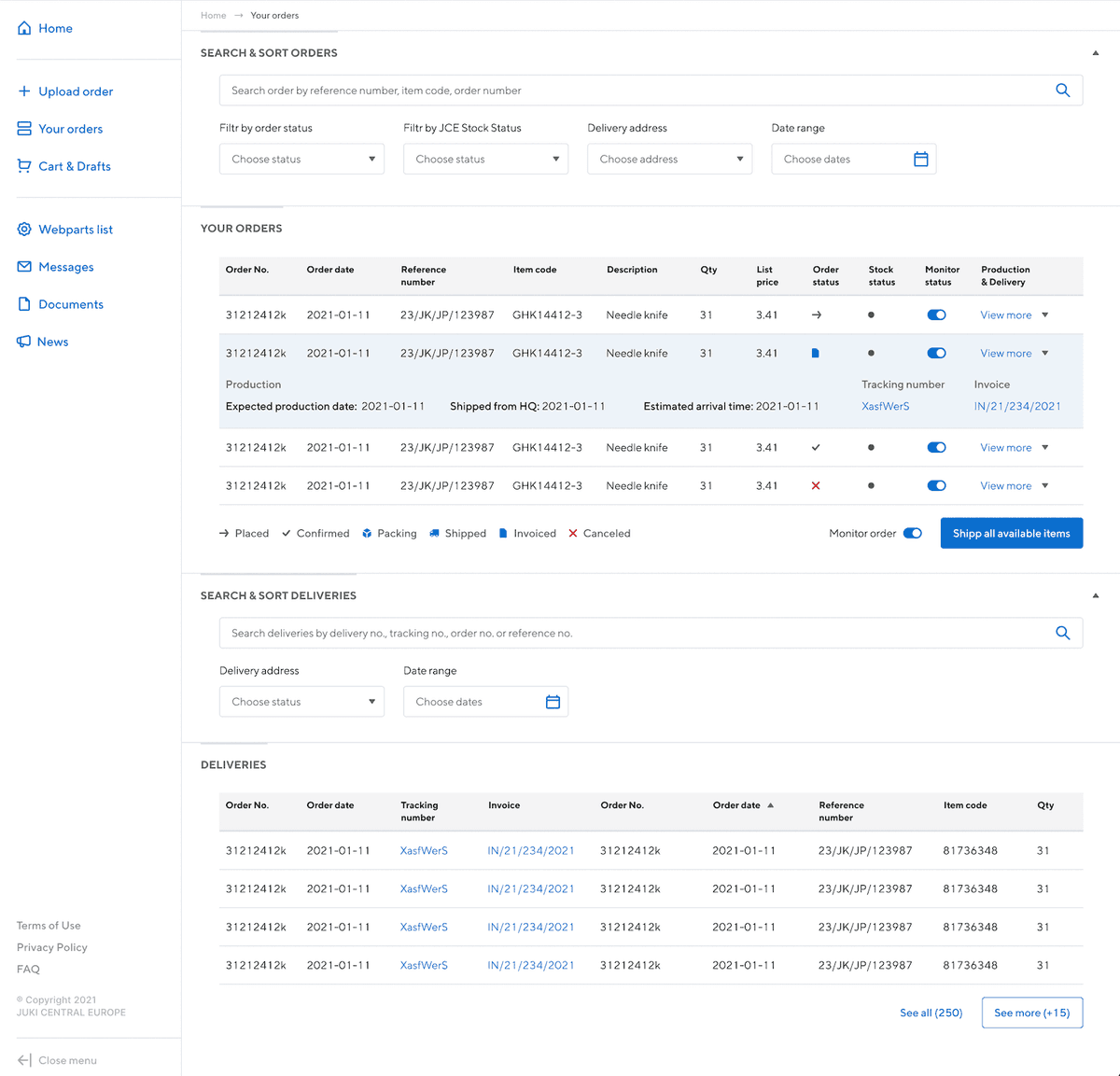Open the Filtr by order status dropdown
Screen dimensions: 1120x1076
[301, 160]
